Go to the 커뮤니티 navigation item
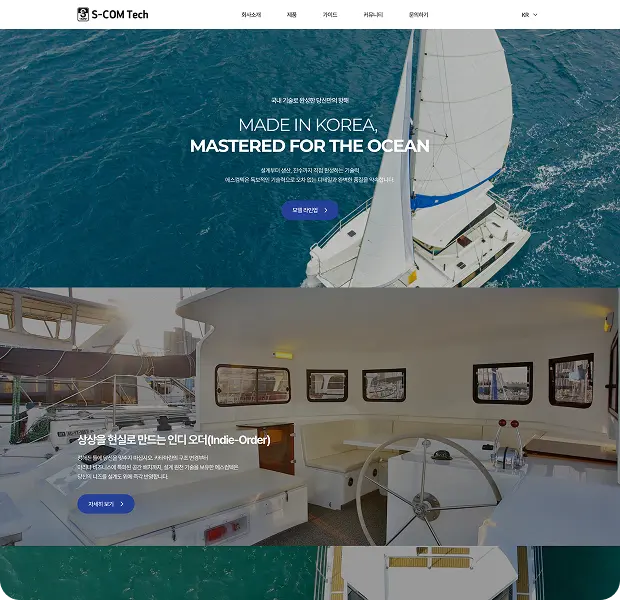Viewport: 620px width, 600px height. pyautogui.click(x=373, y=15)
